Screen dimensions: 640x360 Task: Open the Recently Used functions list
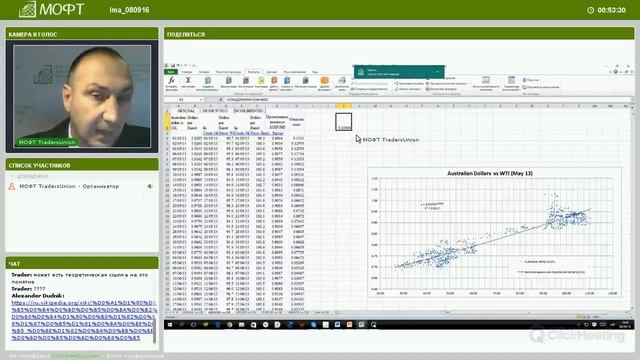coord(208,82)
